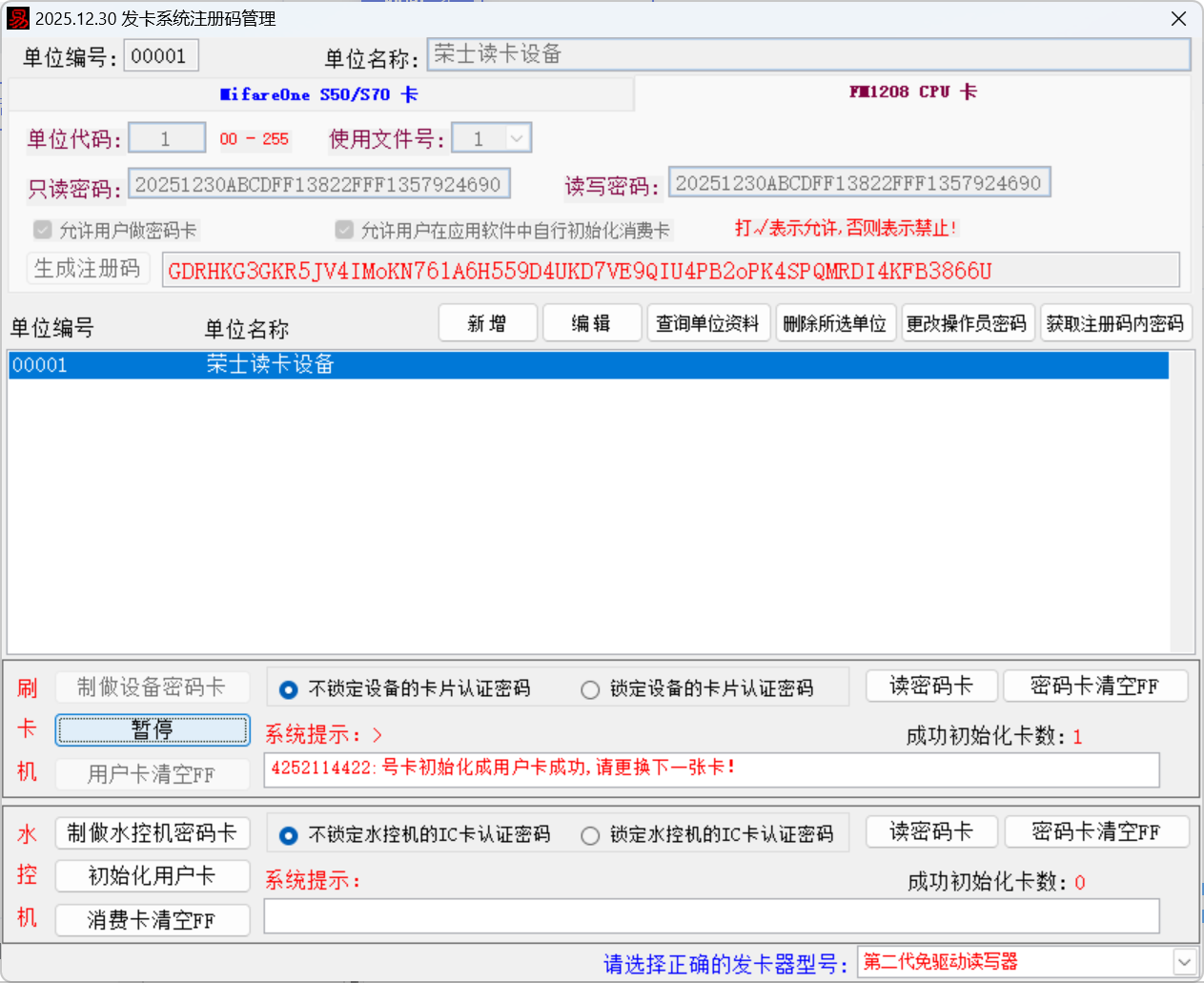Expand the card reader model dropdown

pos(1184,962)
